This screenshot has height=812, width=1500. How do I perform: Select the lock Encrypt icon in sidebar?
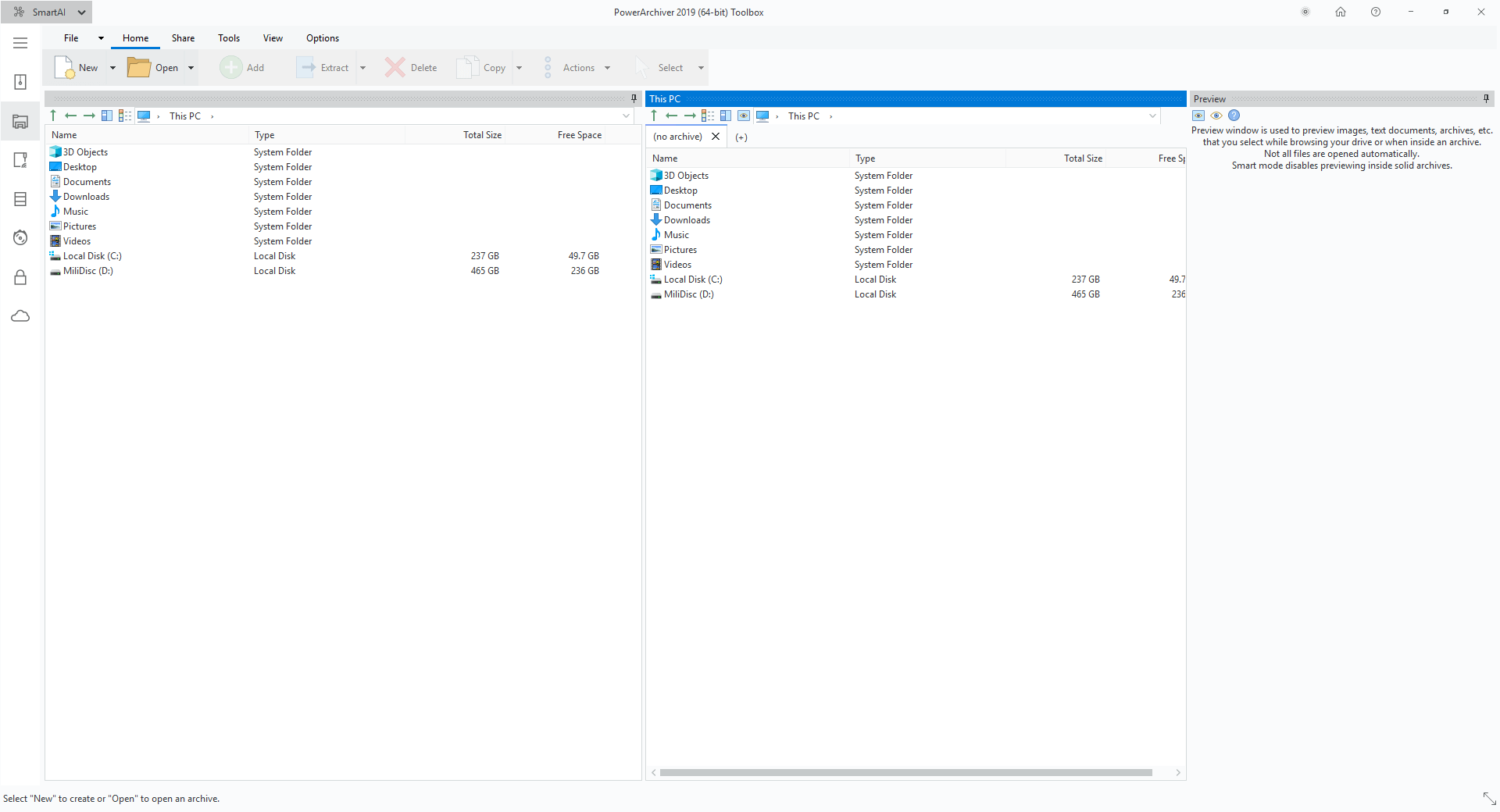click(20, 277)
